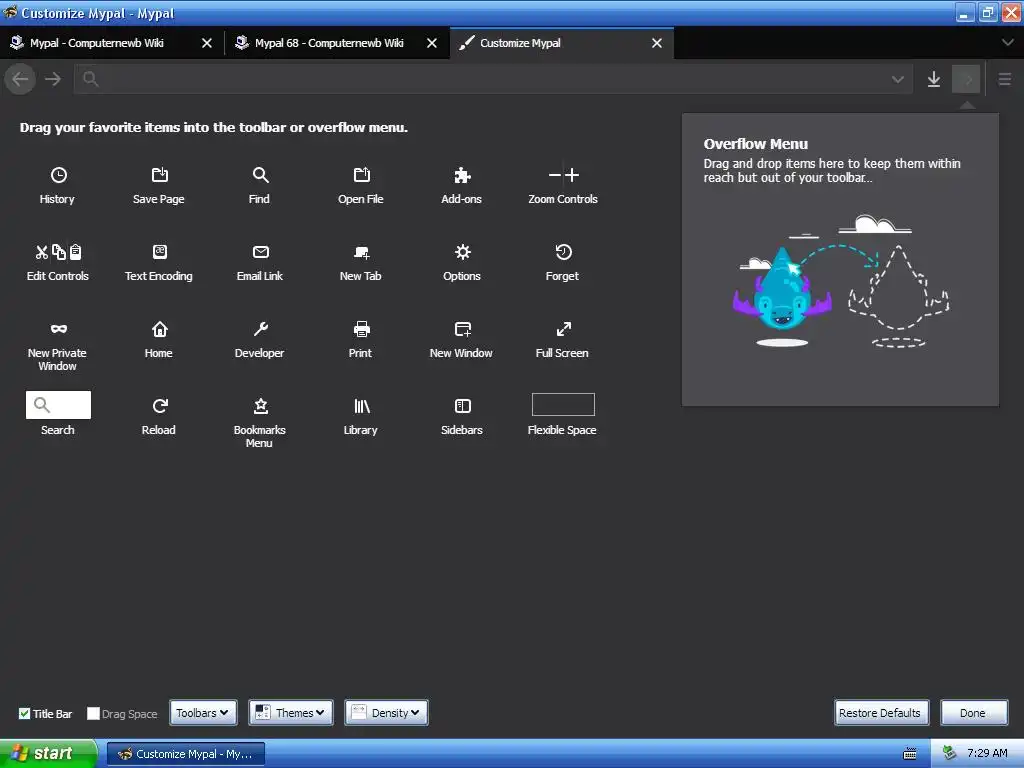This screenshot has width=1024, height=768.
Task: Click the Restore Defaults button
Action: coord(881,712)
